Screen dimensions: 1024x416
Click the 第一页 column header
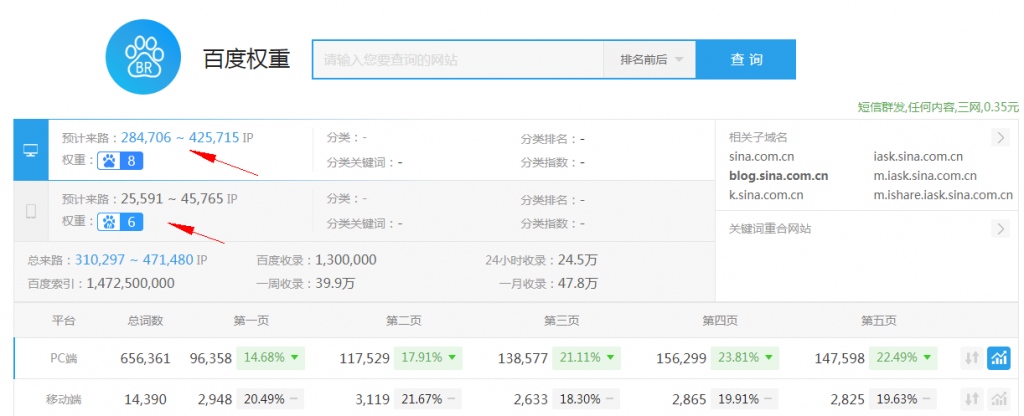[x=251, y=321]
